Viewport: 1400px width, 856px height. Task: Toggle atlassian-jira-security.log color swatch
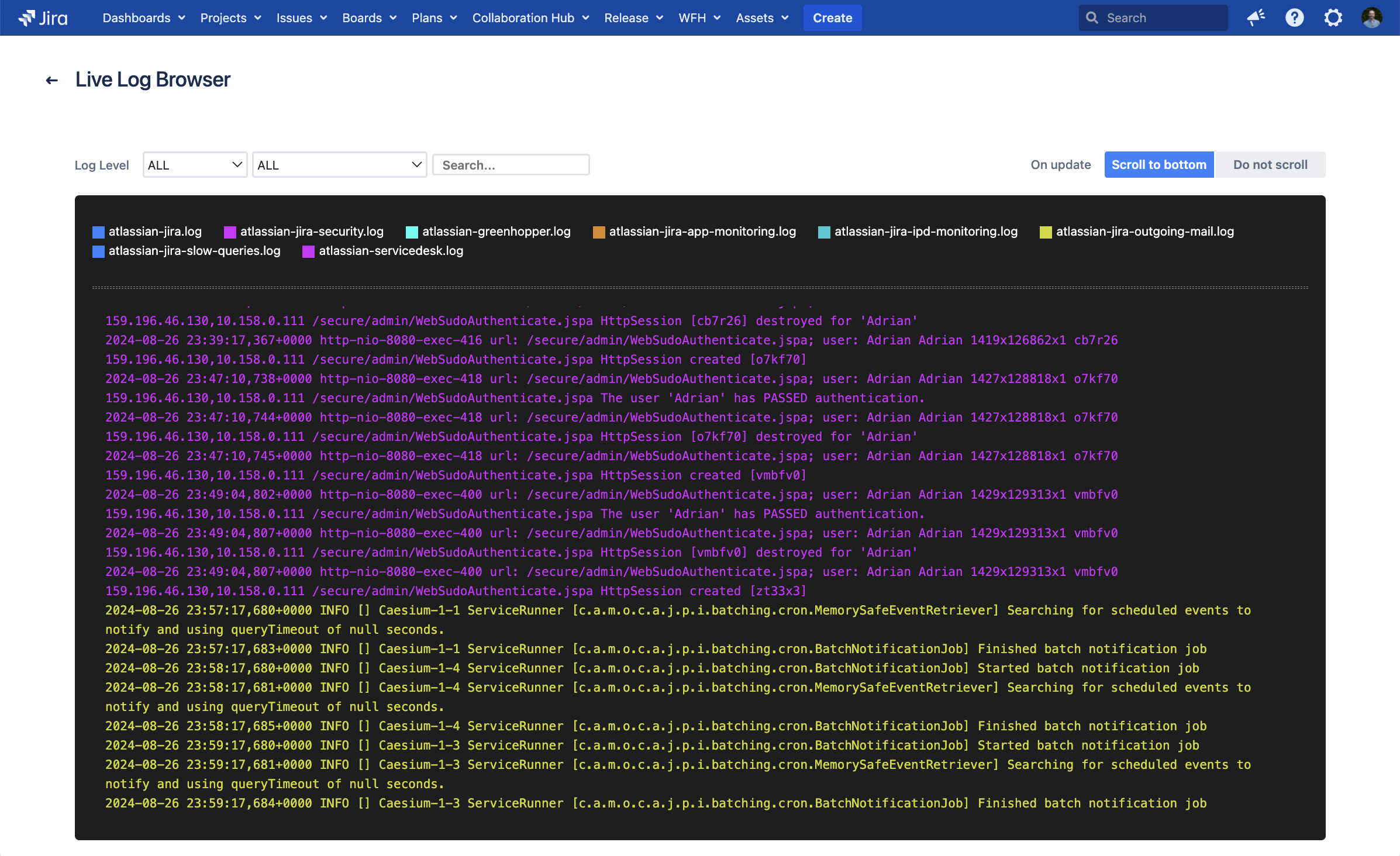click(x=230, y=232)
